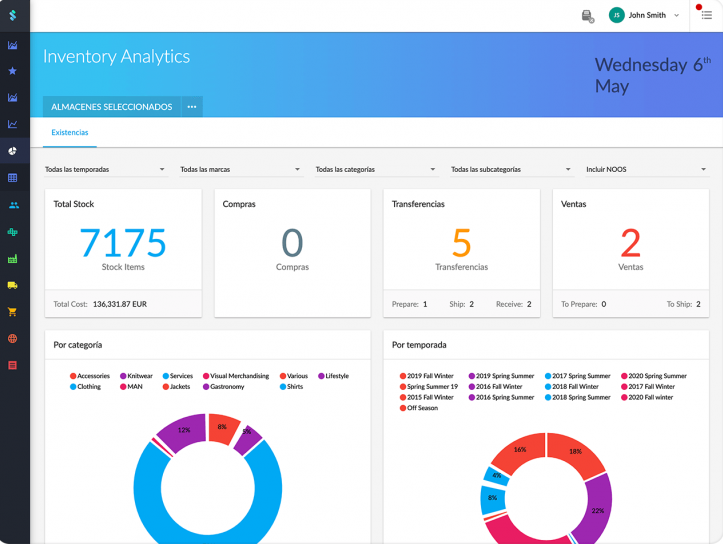Open the green factory icon in sidebar
The image size is (723, 544).
13,259
